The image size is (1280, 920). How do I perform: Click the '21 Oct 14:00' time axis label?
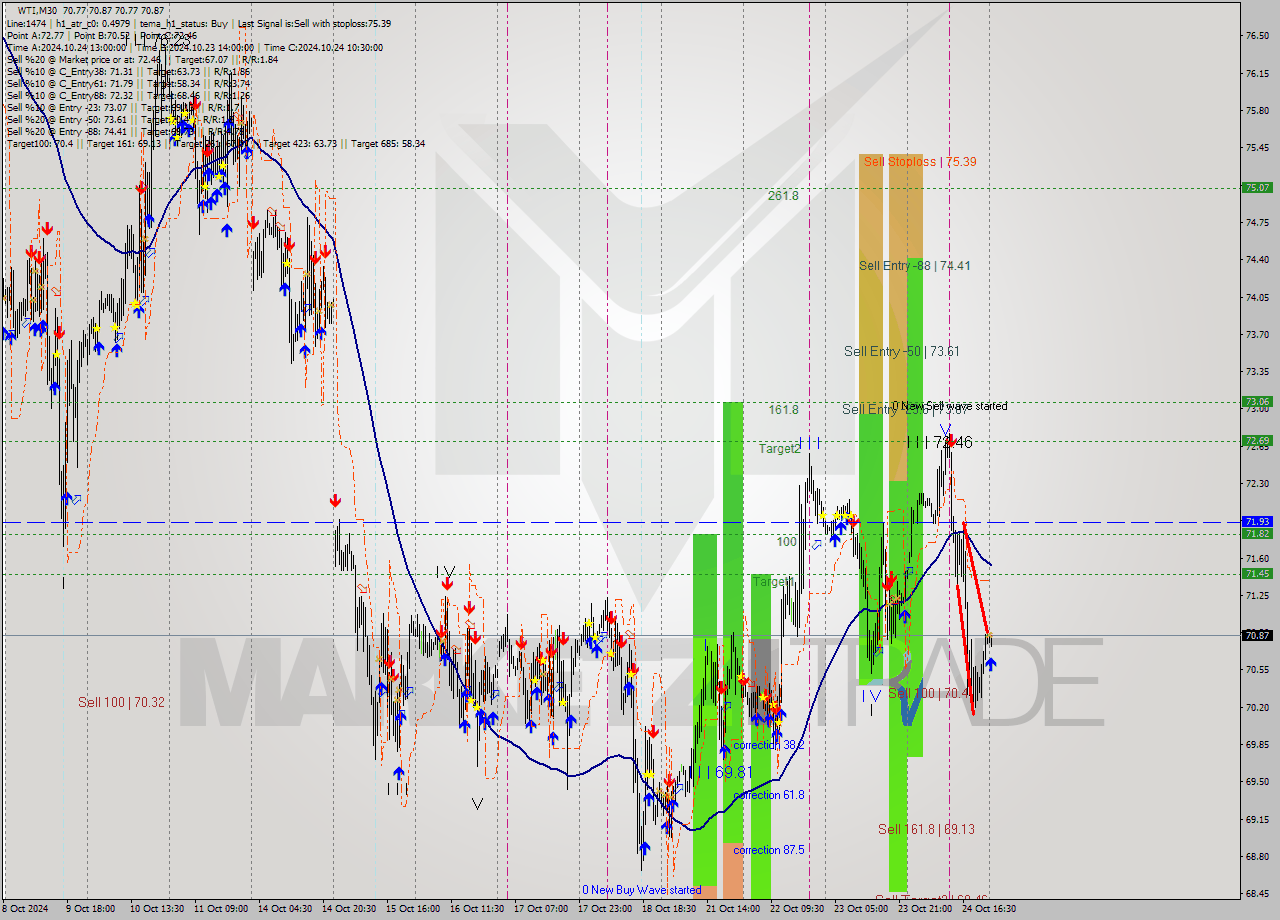[x=733, y=909]
